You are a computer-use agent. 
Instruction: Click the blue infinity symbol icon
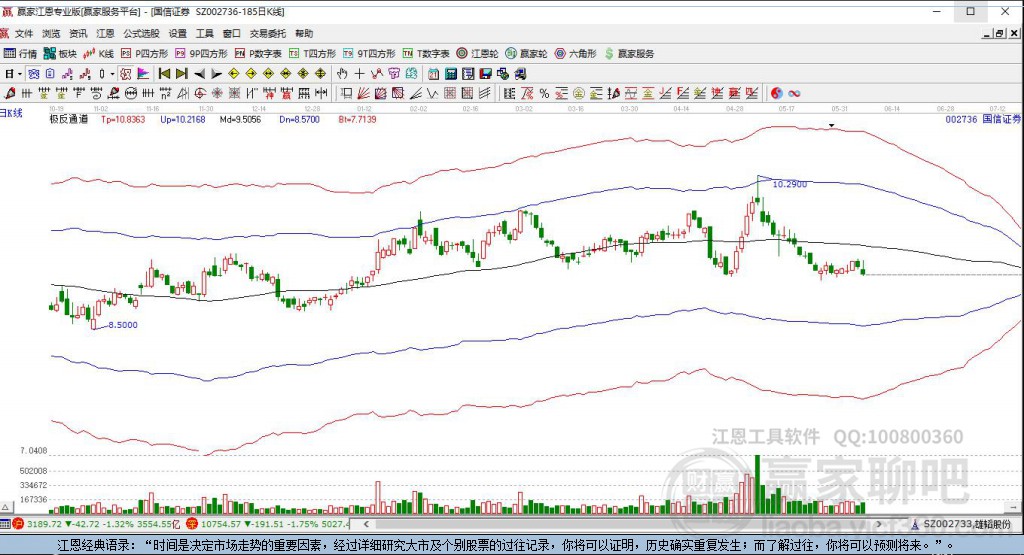point(794,93)
